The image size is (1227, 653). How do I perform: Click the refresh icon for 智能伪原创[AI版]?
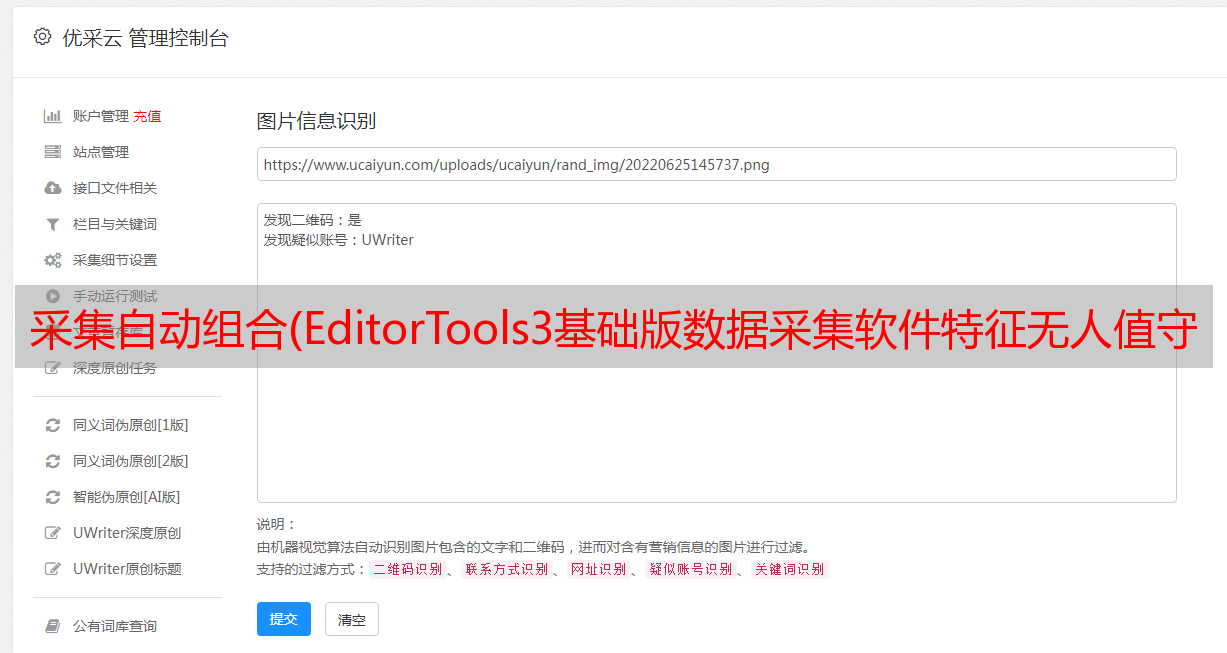53,497
